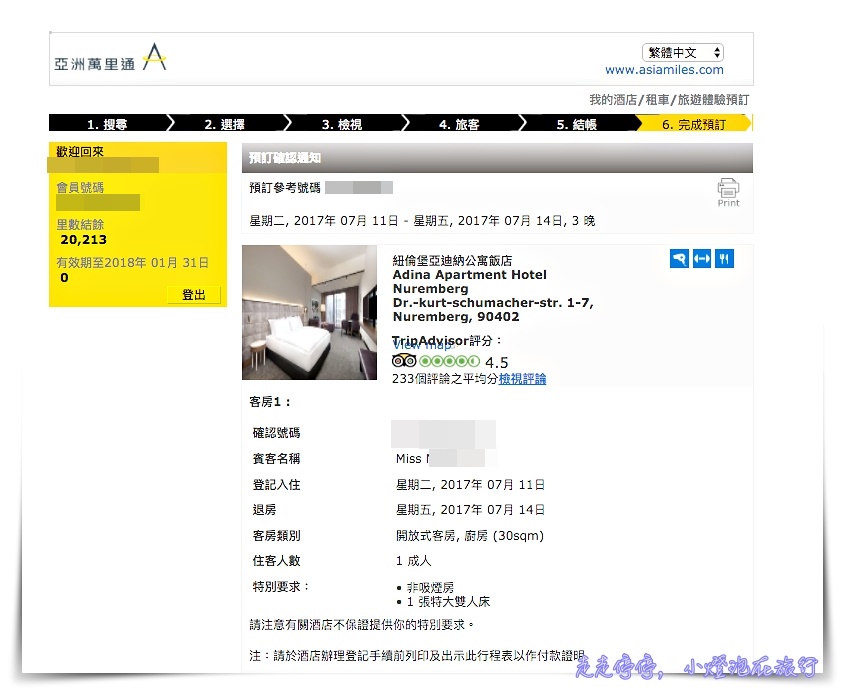
Task: Click the stay dates line with 3 晚
Action: [422, 221]
